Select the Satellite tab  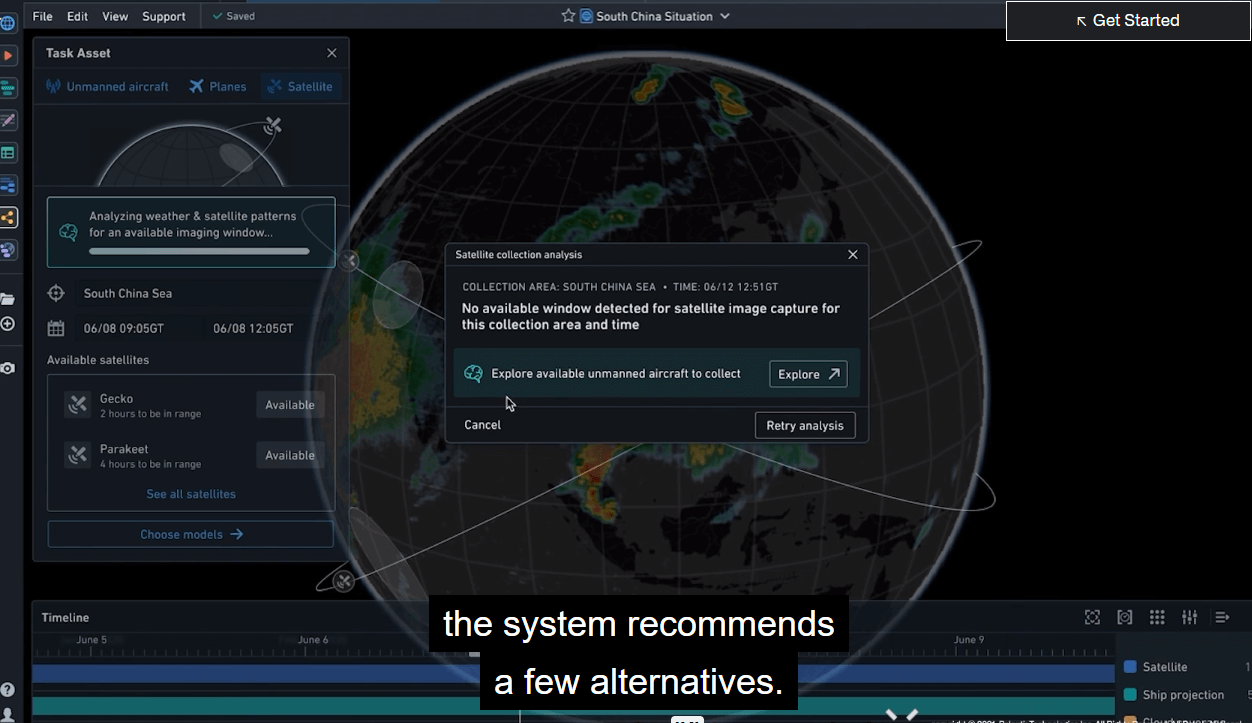pyautogui.click(x=300, y=87)
